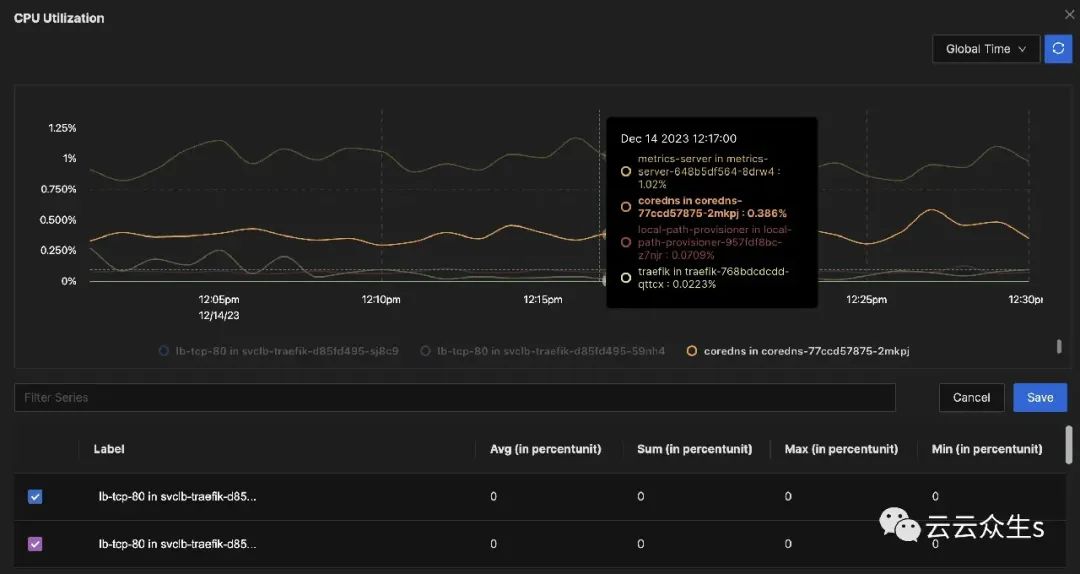Sort by Avg (in percentunit) column

tap(545, 449)
